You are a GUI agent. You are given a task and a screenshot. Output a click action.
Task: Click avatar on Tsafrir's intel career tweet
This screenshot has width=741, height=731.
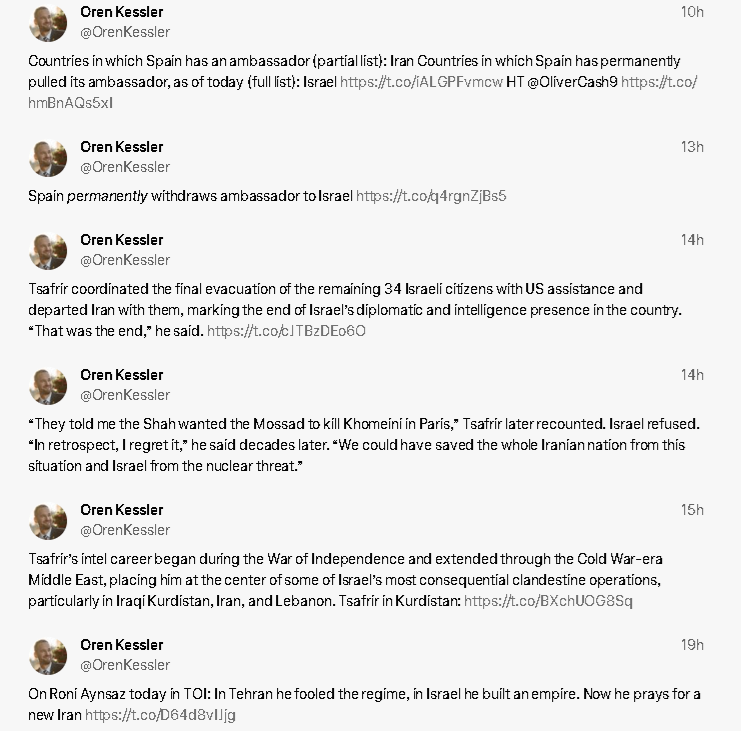point(48,520)
